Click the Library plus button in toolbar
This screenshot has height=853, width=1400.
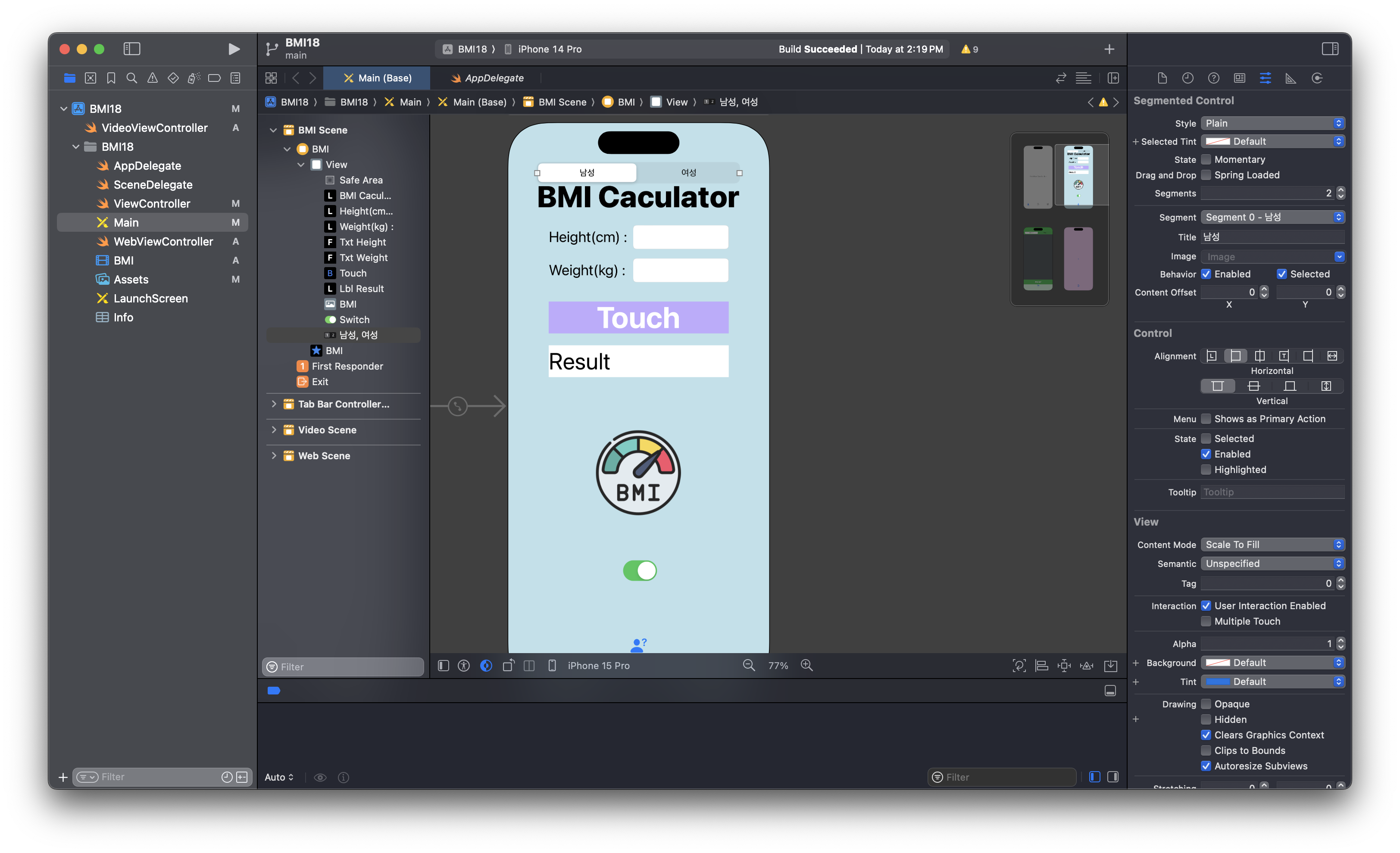(1109, 50)
